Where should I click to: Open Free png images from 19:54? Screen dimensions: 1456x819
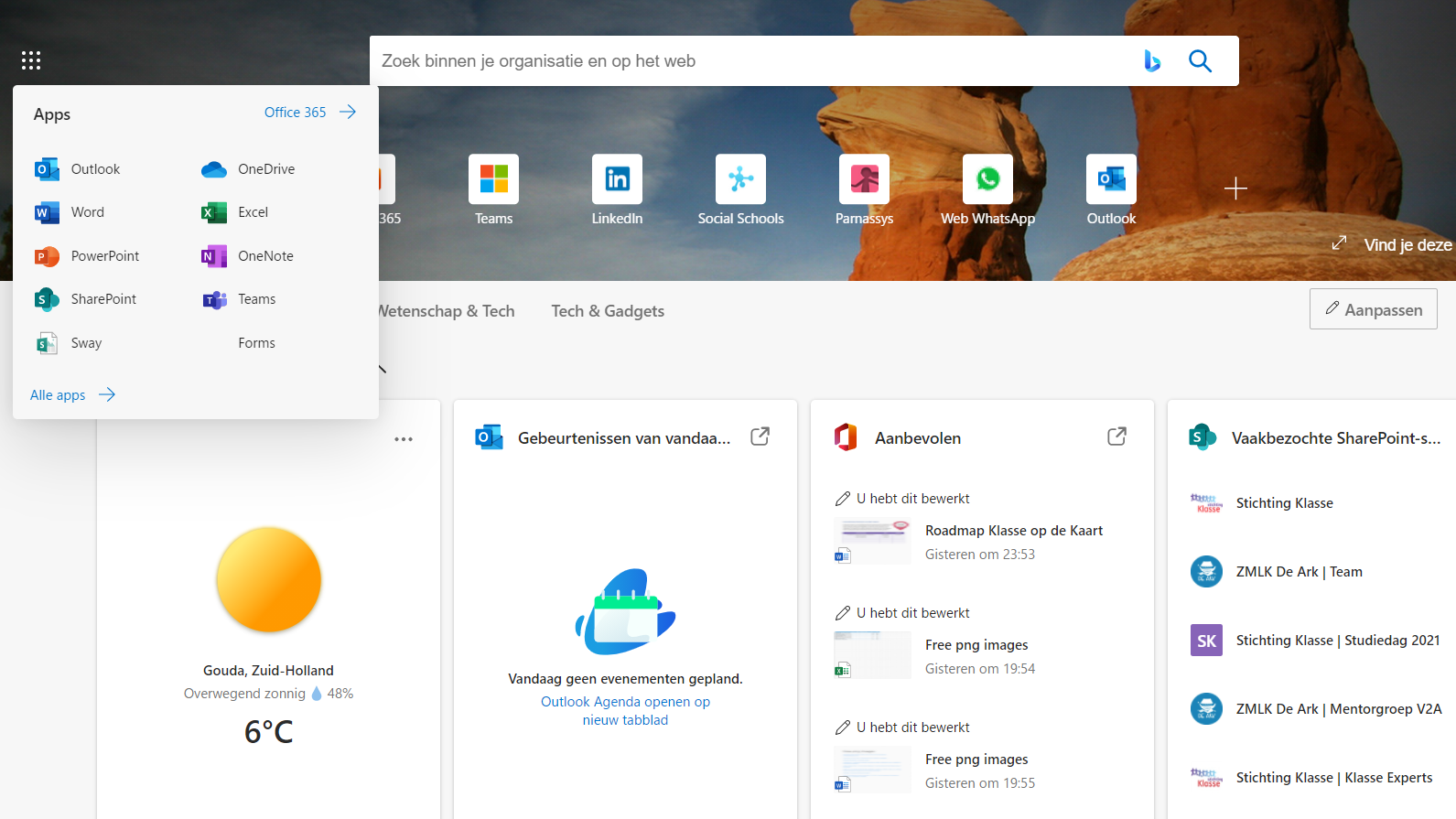click(976, 645)
